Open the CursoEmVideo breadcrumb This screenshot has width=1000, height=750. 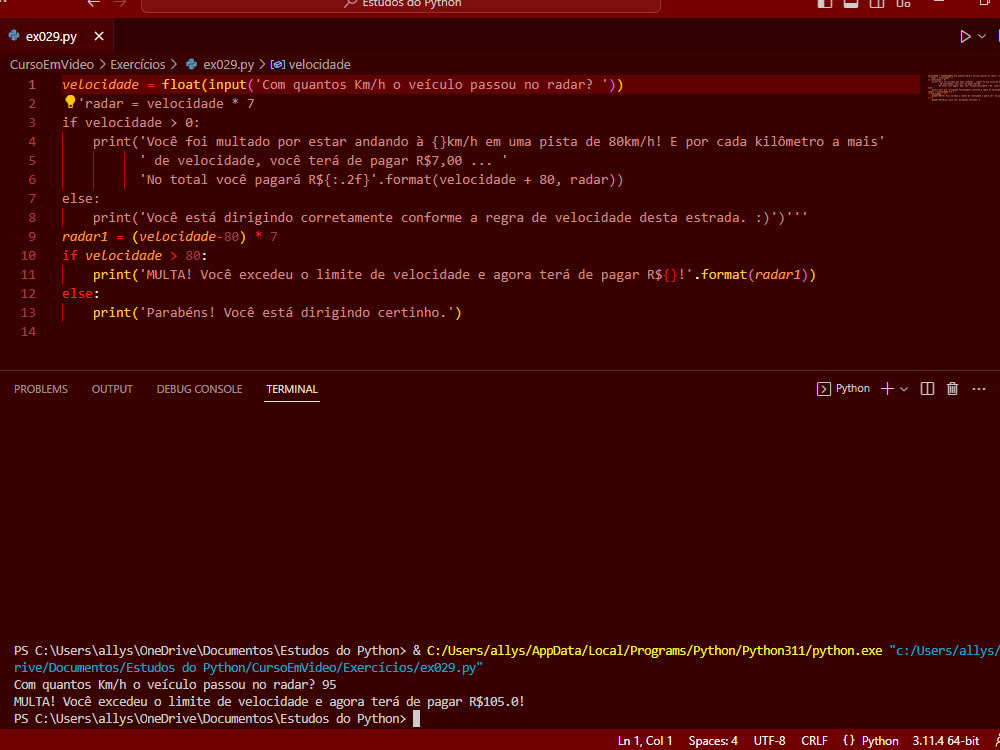point(52,64)
